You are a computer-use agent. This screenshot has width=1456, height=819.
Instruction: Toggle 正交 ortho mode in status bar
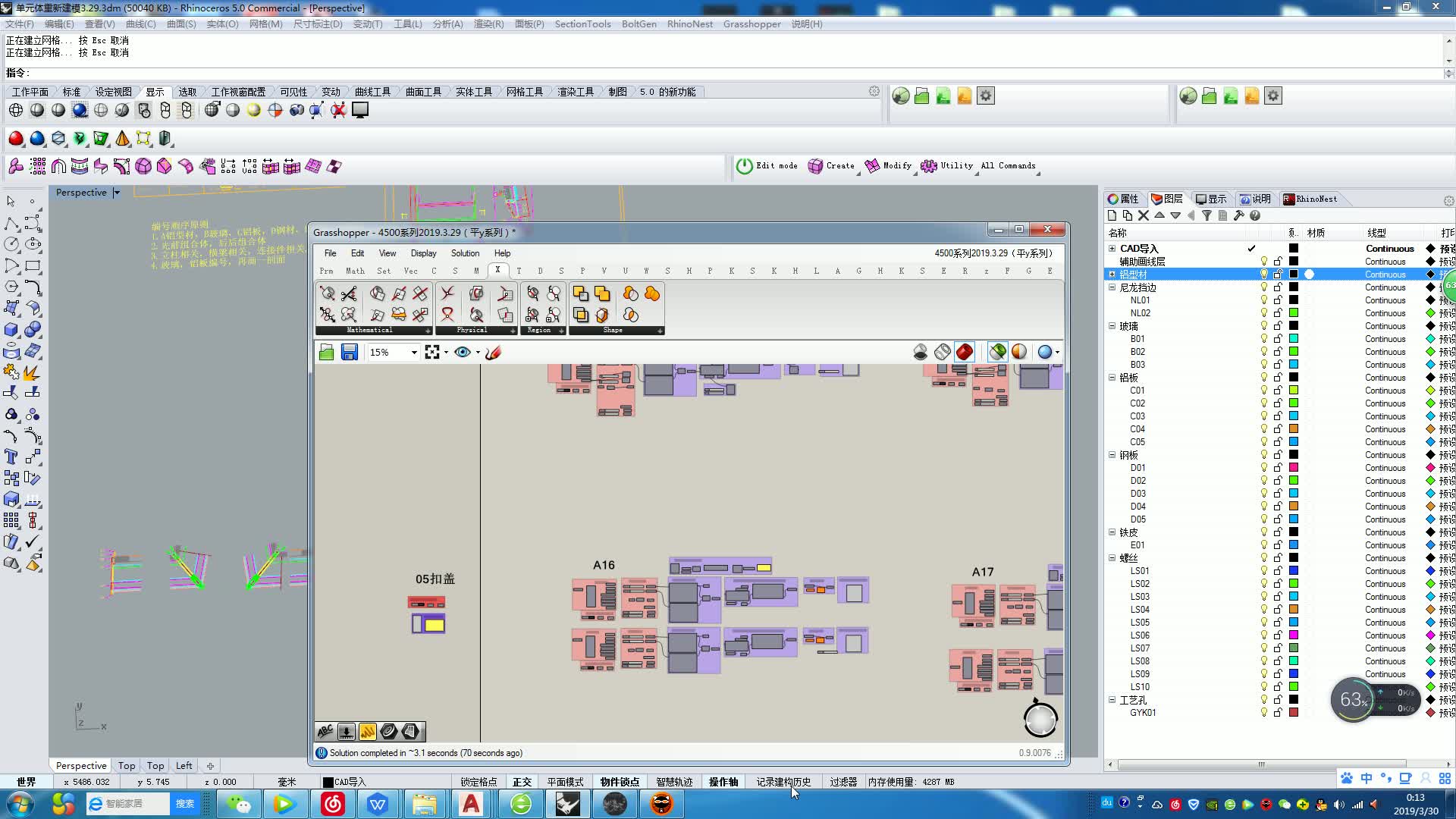coord(522,782)
